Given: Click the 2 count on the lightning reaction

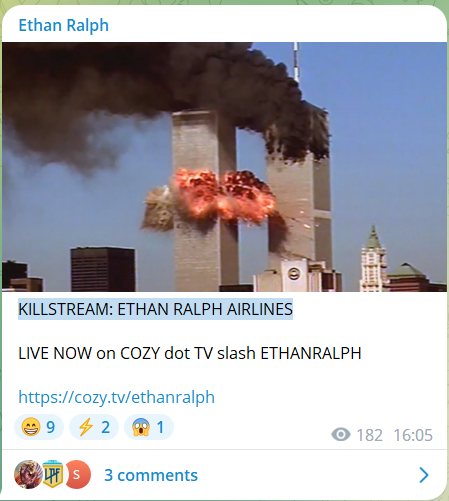Looking at the screenshot, I should click(105, 427).
